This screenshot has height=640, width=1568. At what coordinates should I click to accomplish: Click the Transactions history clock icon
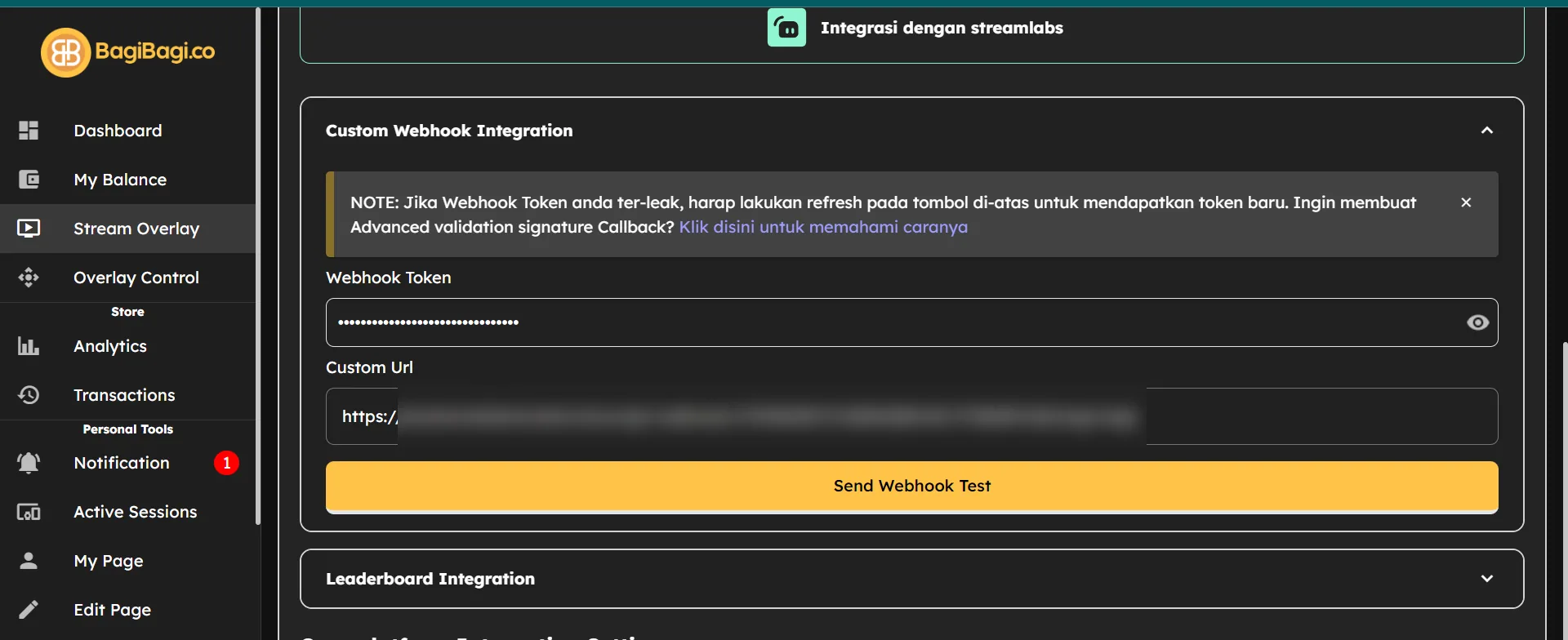pyautogui.click(x=29, y=395)
